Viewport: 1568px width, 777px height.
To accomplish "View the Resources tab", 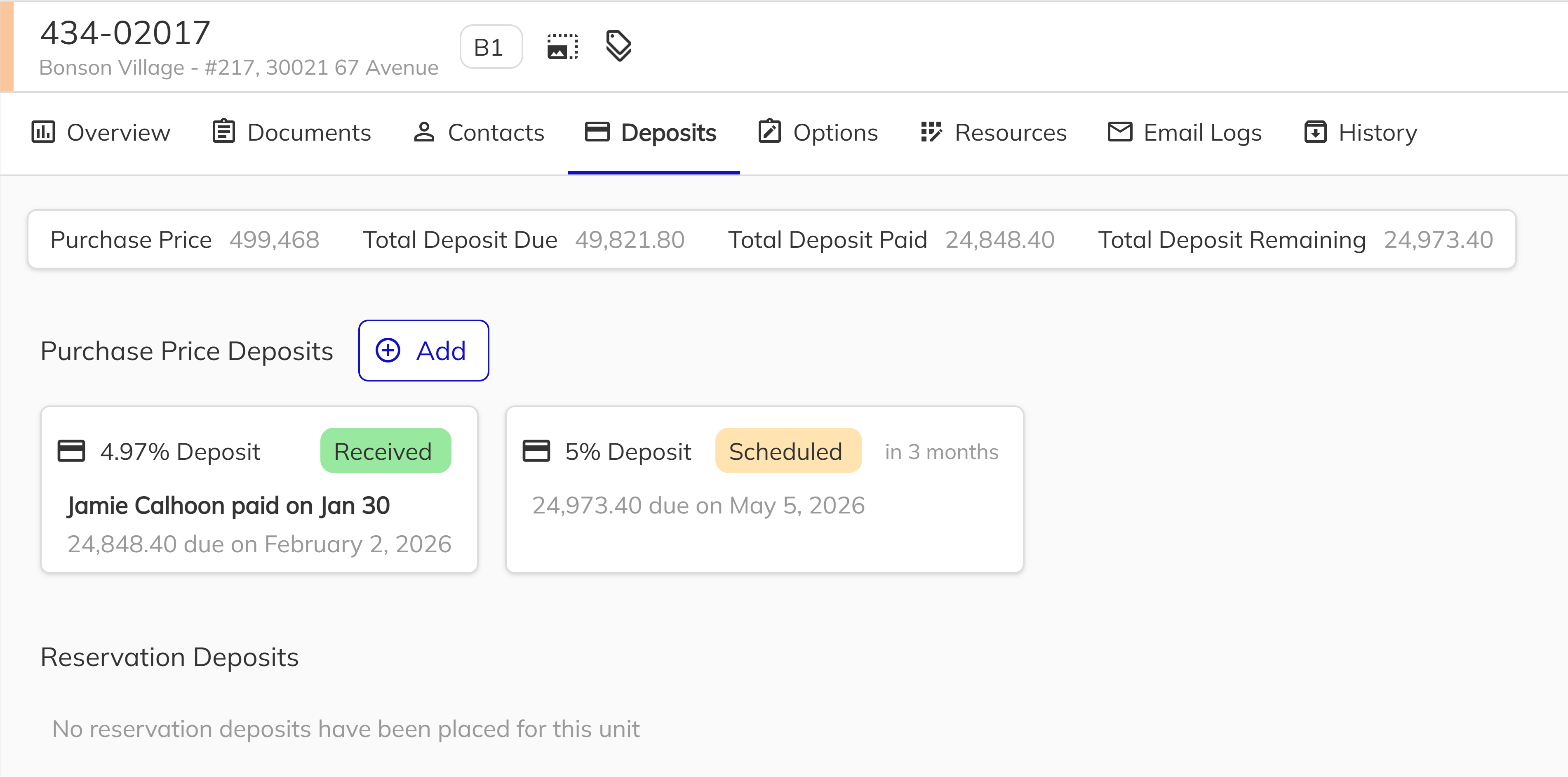I will coord(993,132).
